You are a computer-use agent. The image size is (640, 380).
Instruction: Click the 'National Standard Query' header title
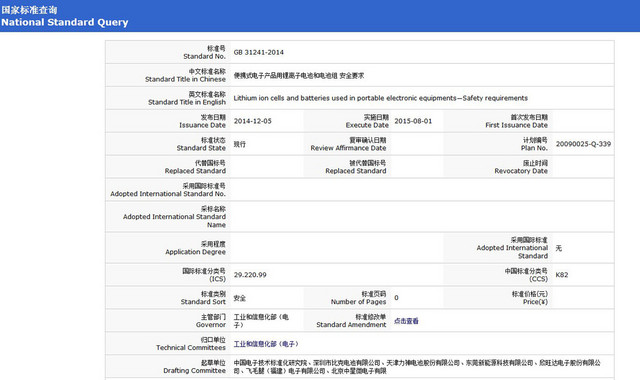pyautogui.click(x=64, y=22)
